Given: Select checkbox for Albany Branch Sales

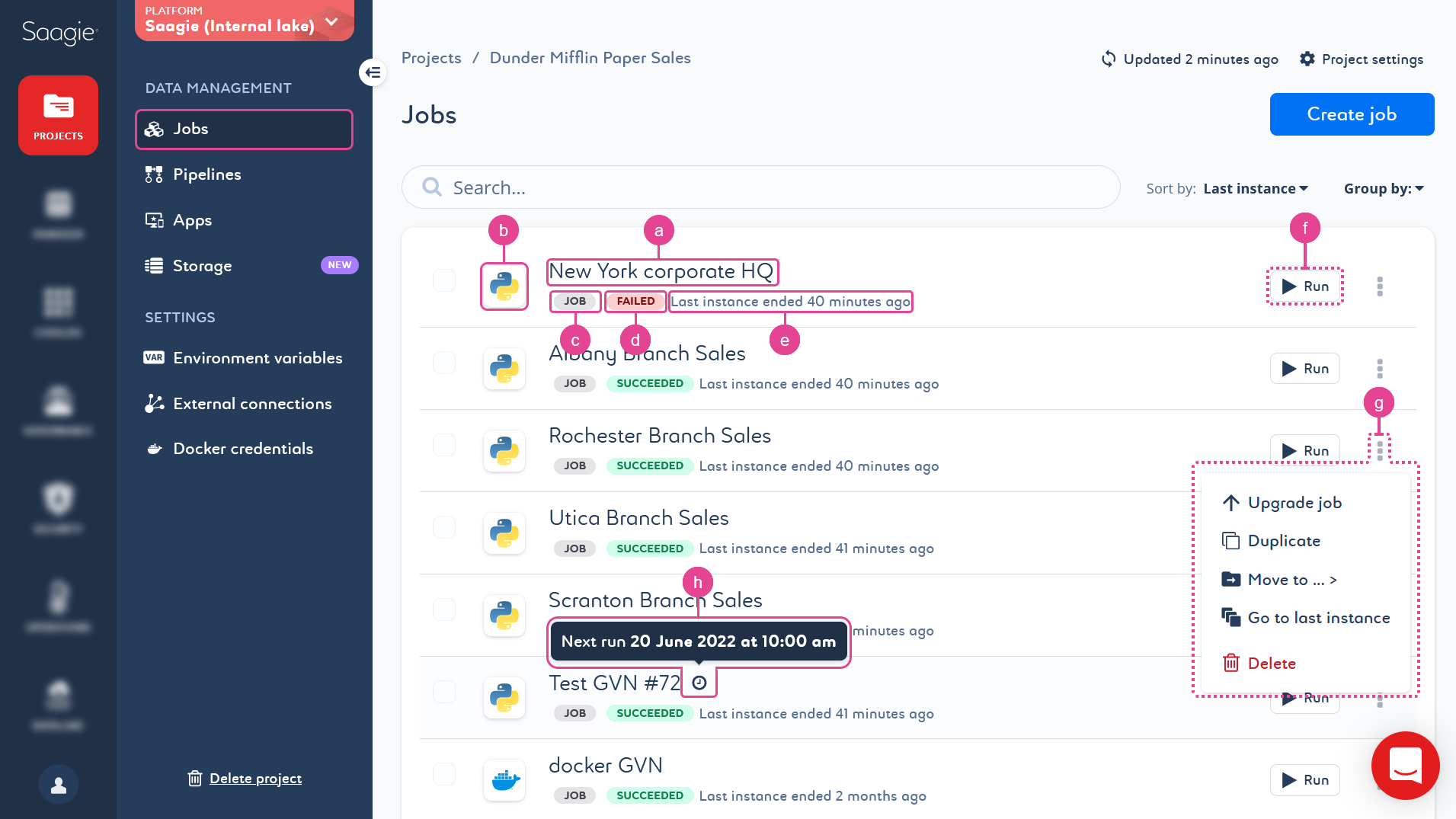Looking at the screenshot, I should click(x=444, y=363).
